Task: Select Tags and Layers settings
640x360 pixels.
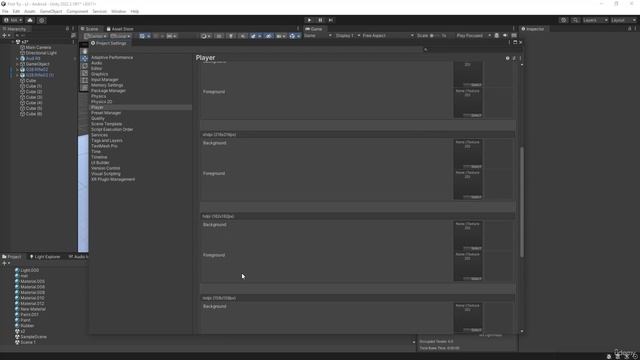Action: pos(107,140)
